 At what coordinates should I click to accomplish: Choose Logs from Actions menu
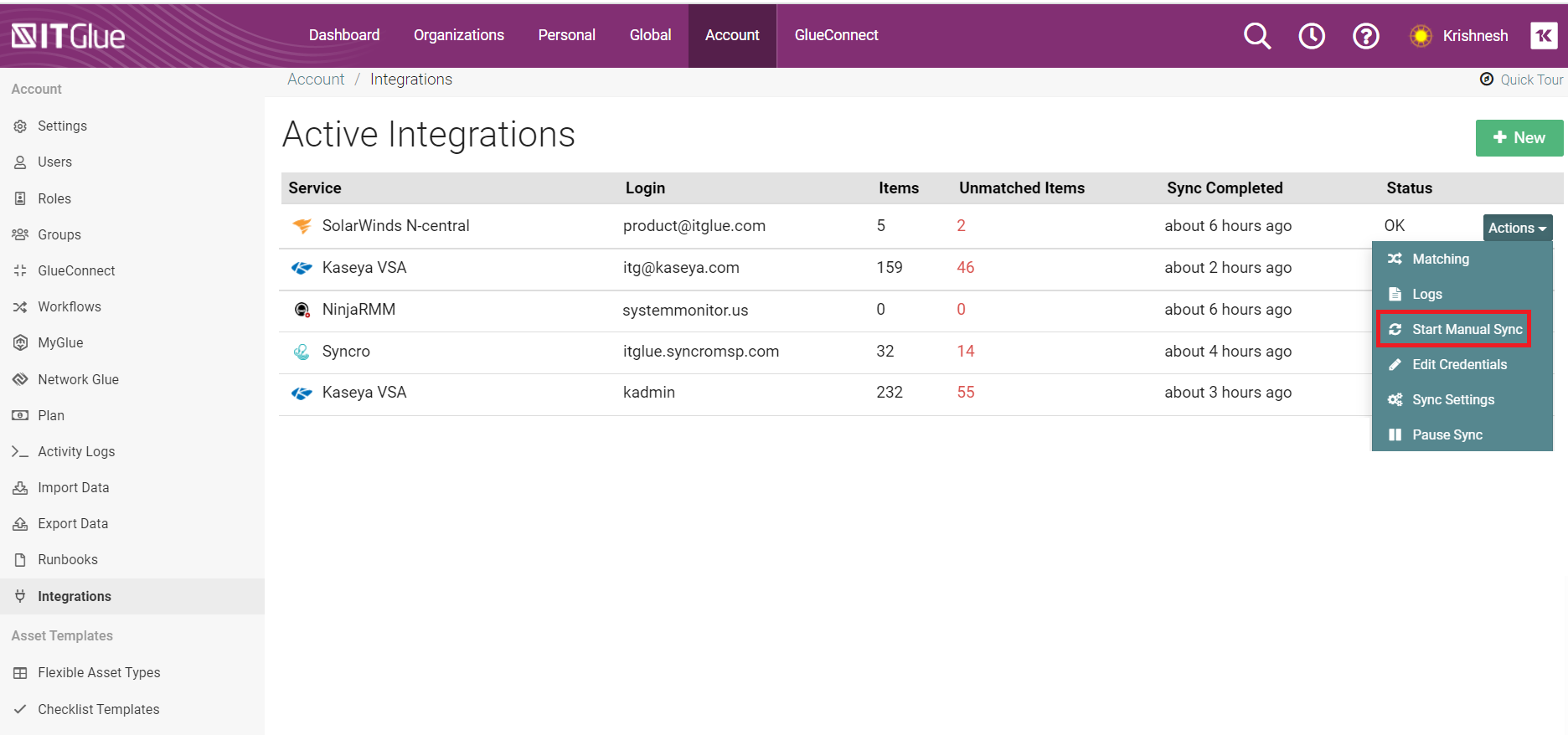coord(1462,294)
